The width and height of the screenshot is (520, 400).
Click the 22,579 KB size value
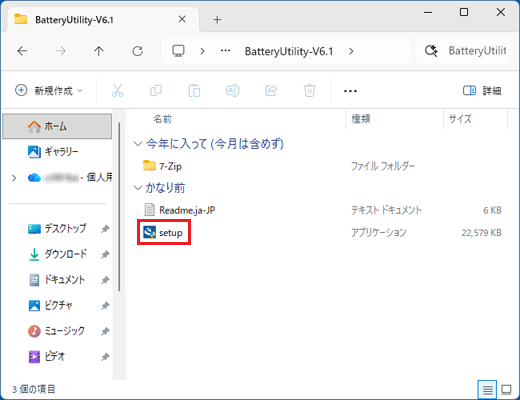tap(481, 233)
